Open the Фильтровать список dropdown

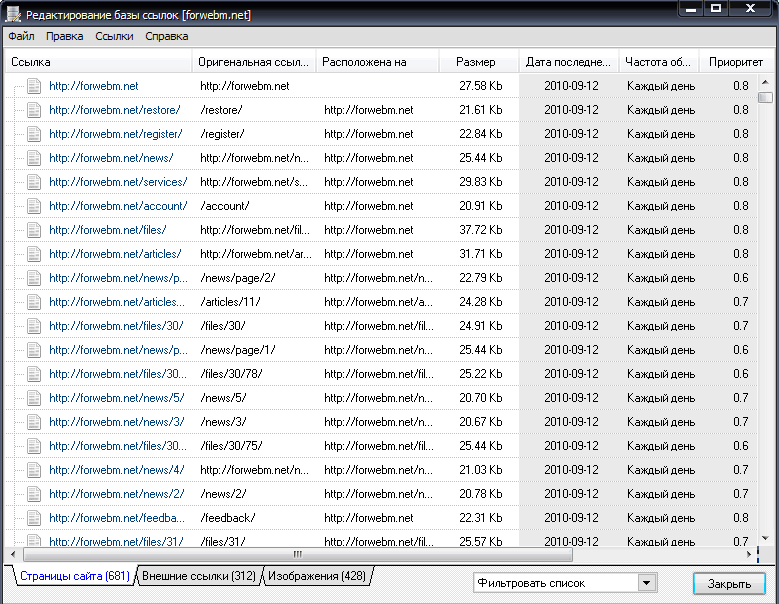click(x=565, y=583)
